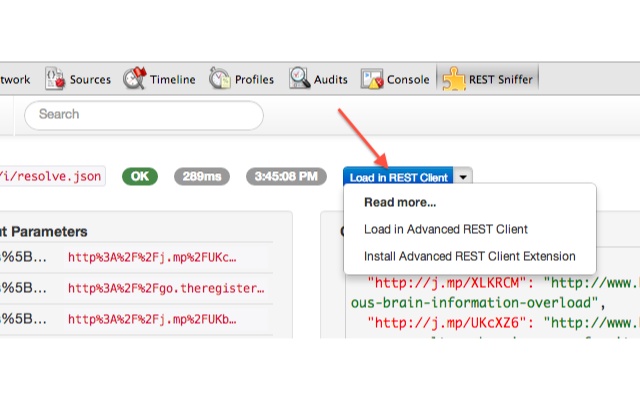Switch to the Sources tab label

point(90,80)
